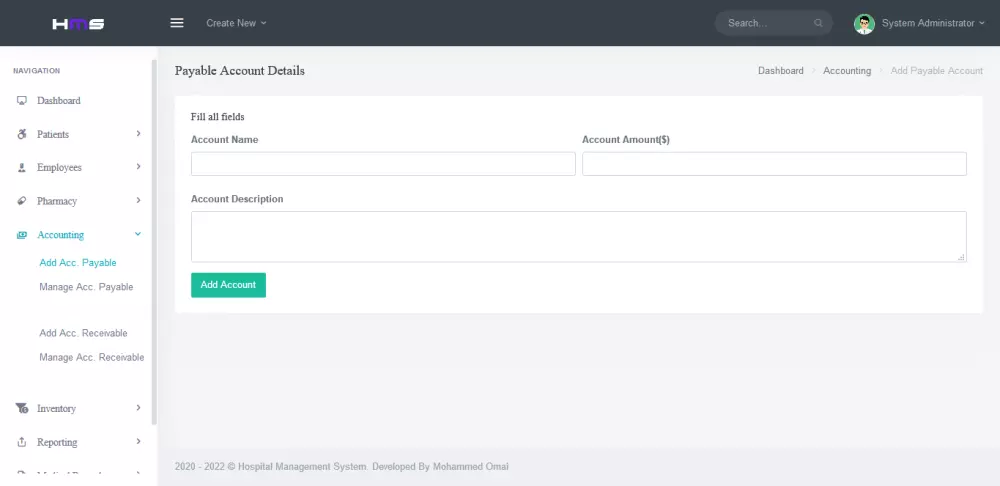The image size is (1000, 486).
Task: Click the Fill all fields text
Action: [217, 117]
